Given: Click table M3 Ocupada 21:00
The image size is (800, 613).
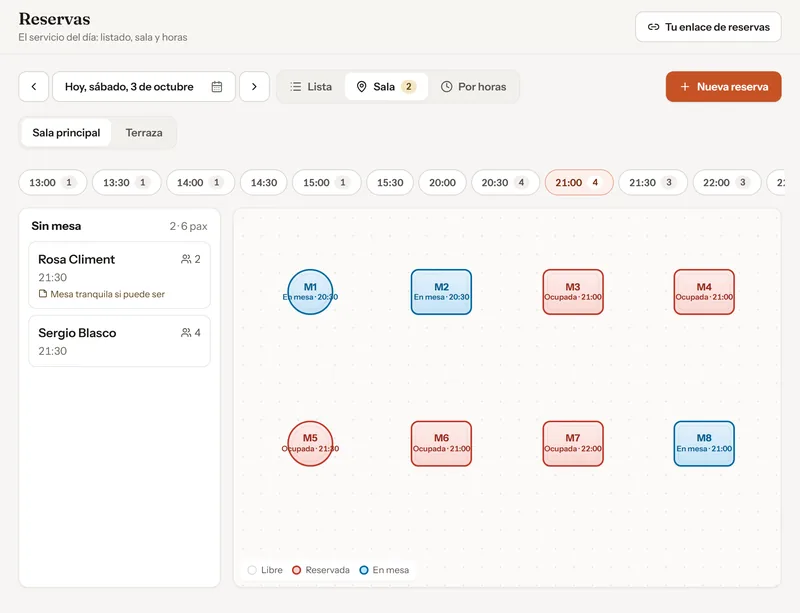Looking at the screenshot, I should pyautogui.click(x=573, y=292).
